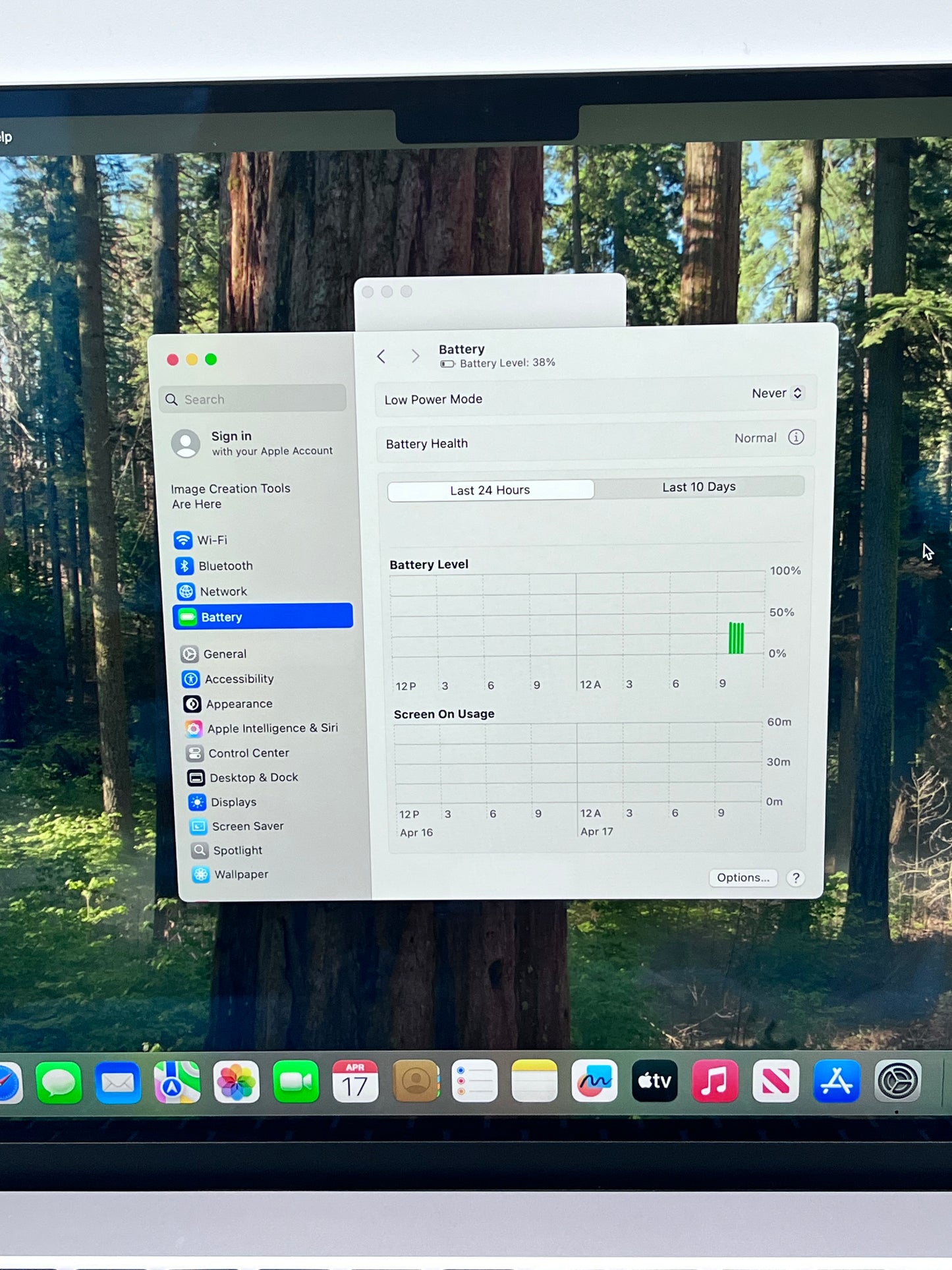Open Calendar showing APR 17
This screenshot has height=1270, width=952.
(355, 1081)
